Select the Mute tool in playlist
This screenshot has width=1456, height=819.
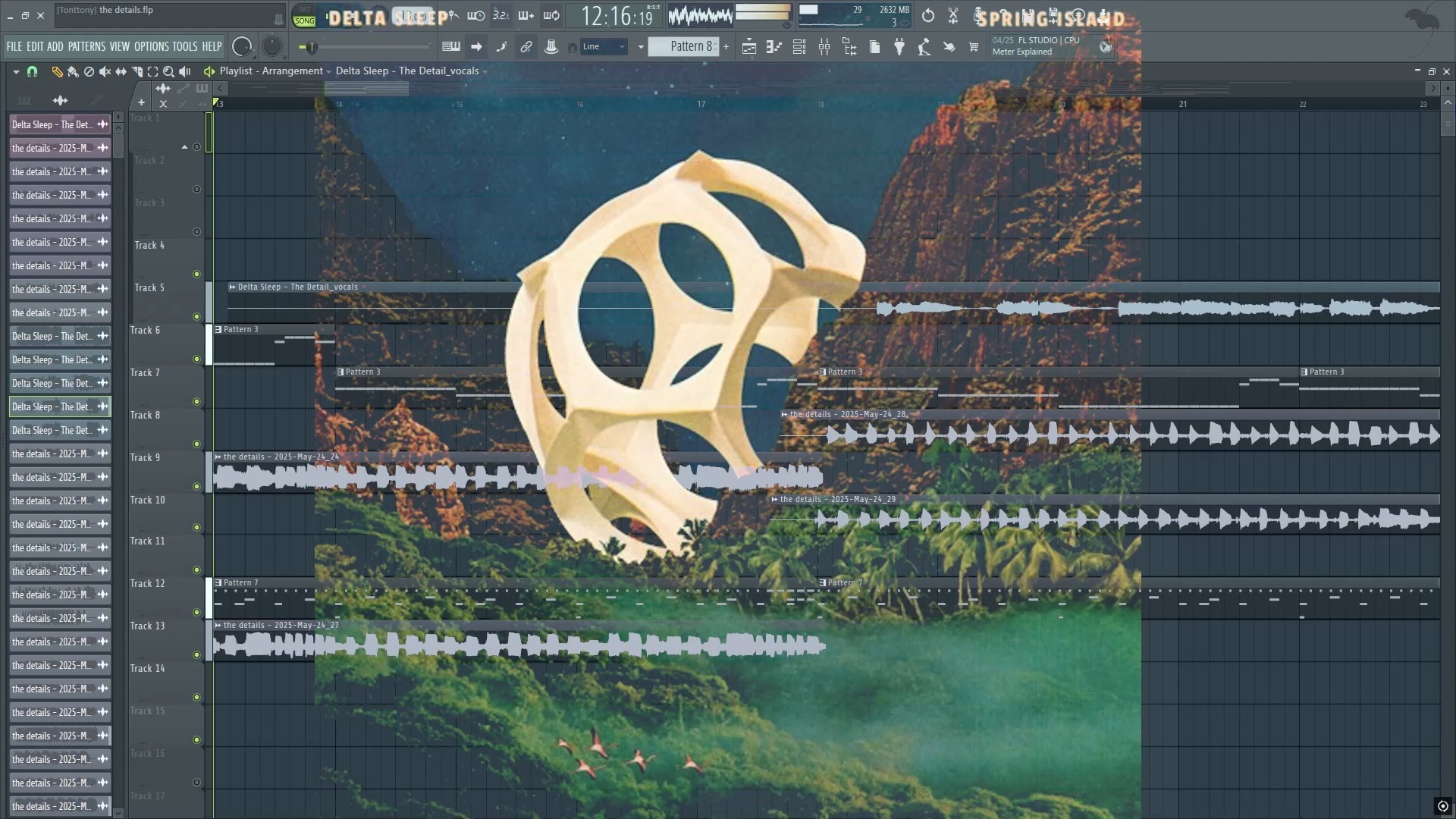pos(105,71)
